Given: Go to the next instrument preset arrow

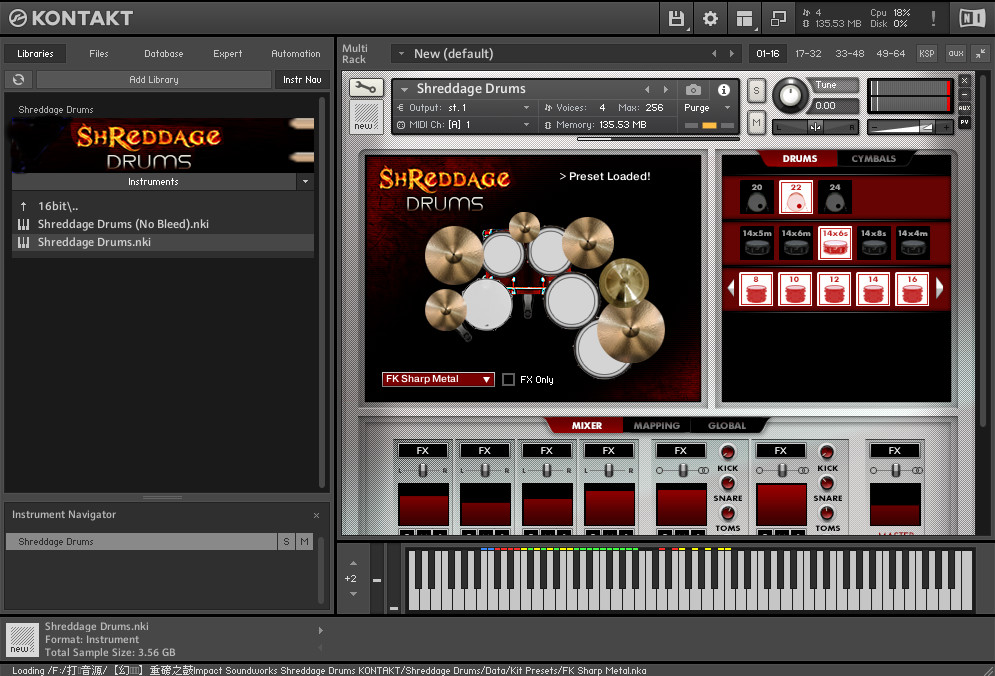Looking at the screenshot, I should click(666, 89).
